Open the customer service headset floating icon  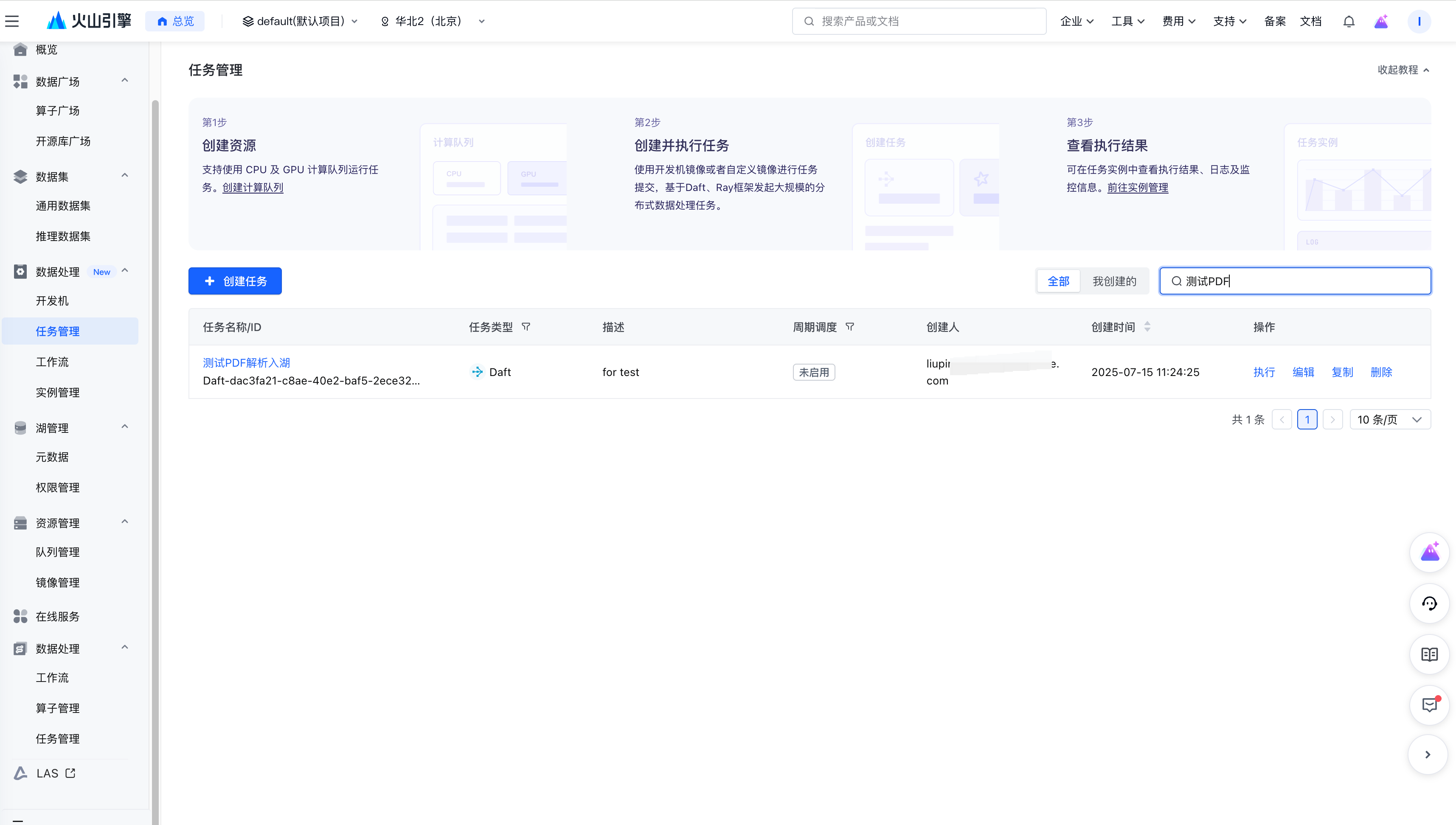click(1429, 603)
